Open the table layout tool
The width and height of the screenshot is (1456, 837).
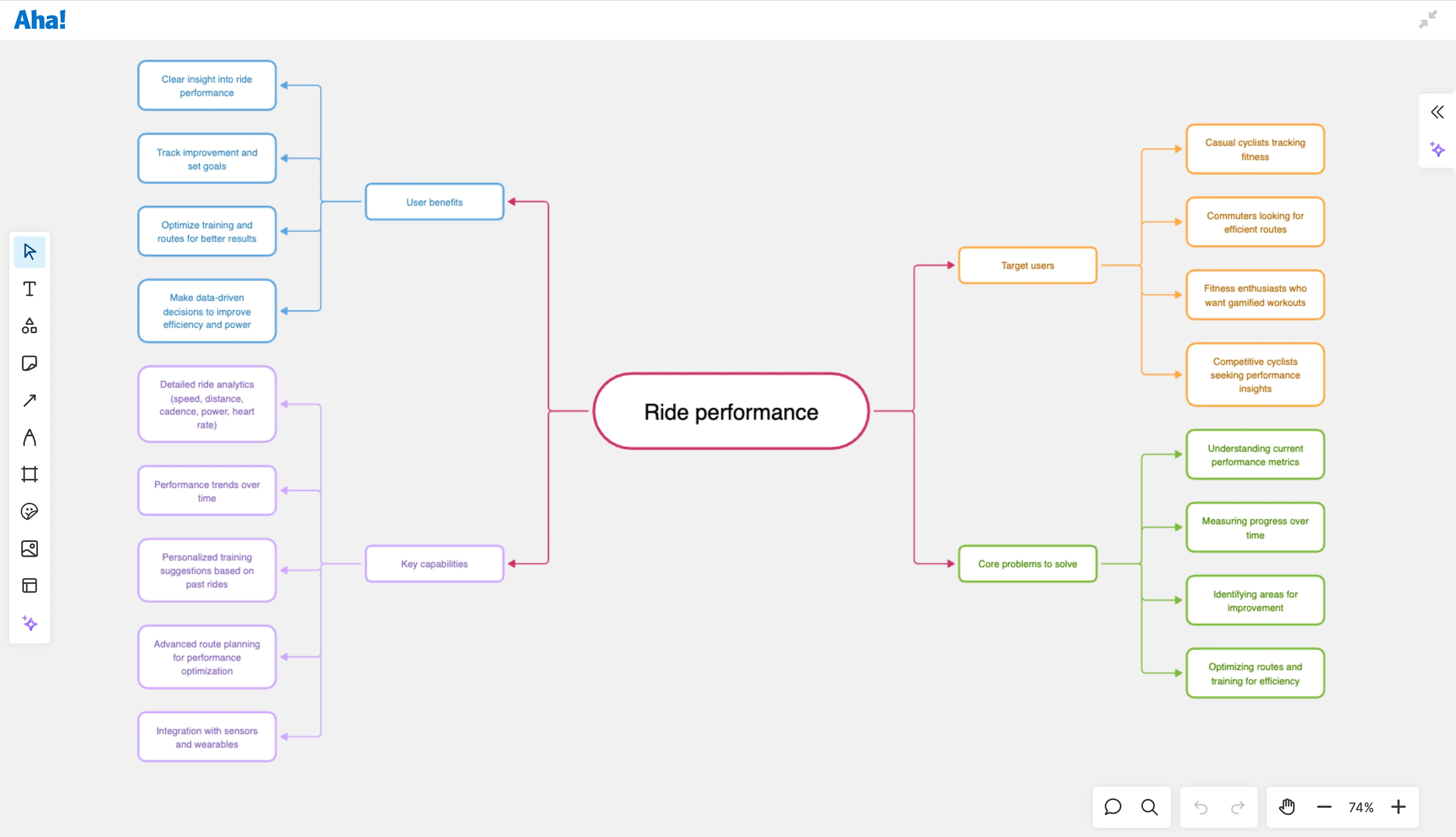[29, 586]
